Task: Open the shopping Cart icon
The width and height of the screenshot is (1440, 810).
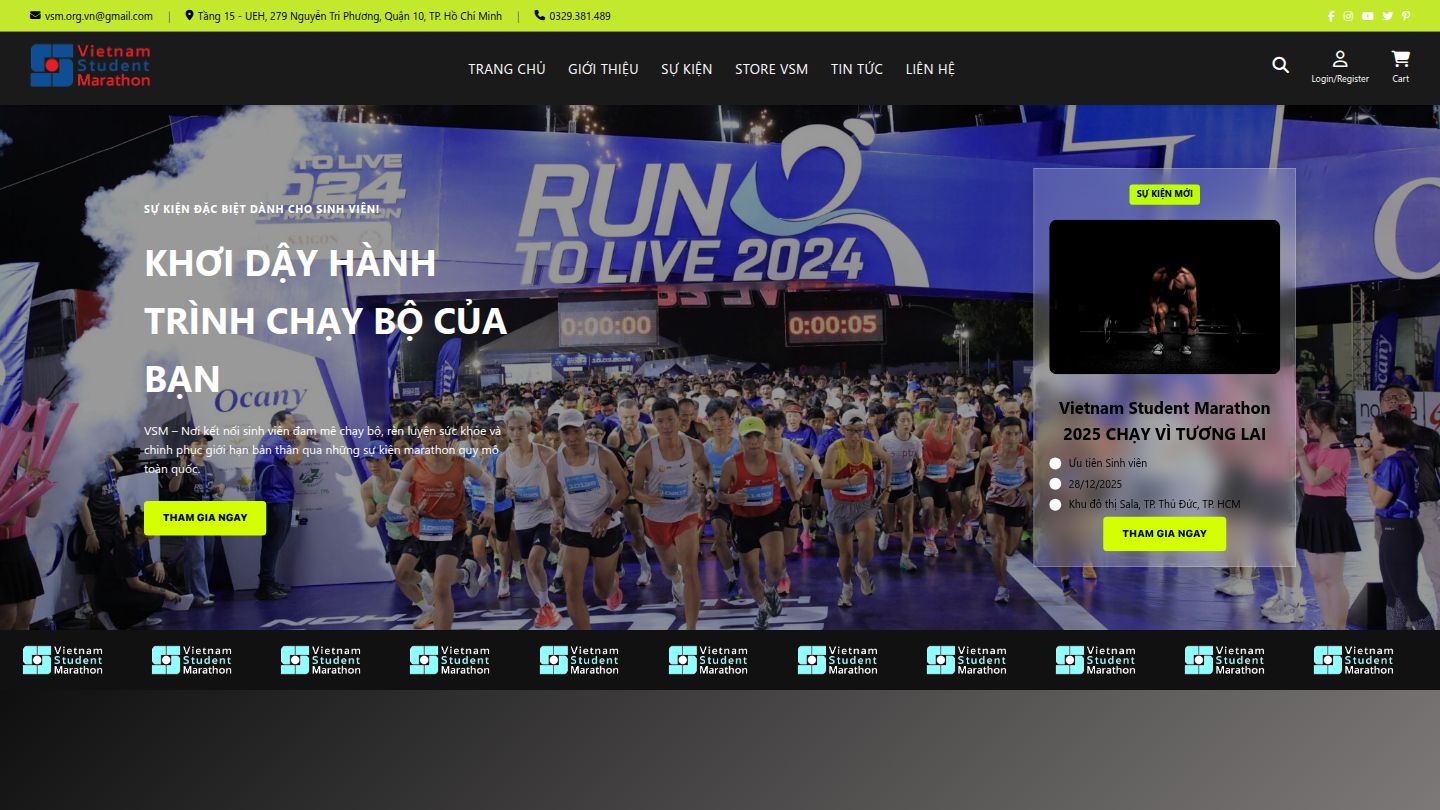Action: coord(1400,59)
